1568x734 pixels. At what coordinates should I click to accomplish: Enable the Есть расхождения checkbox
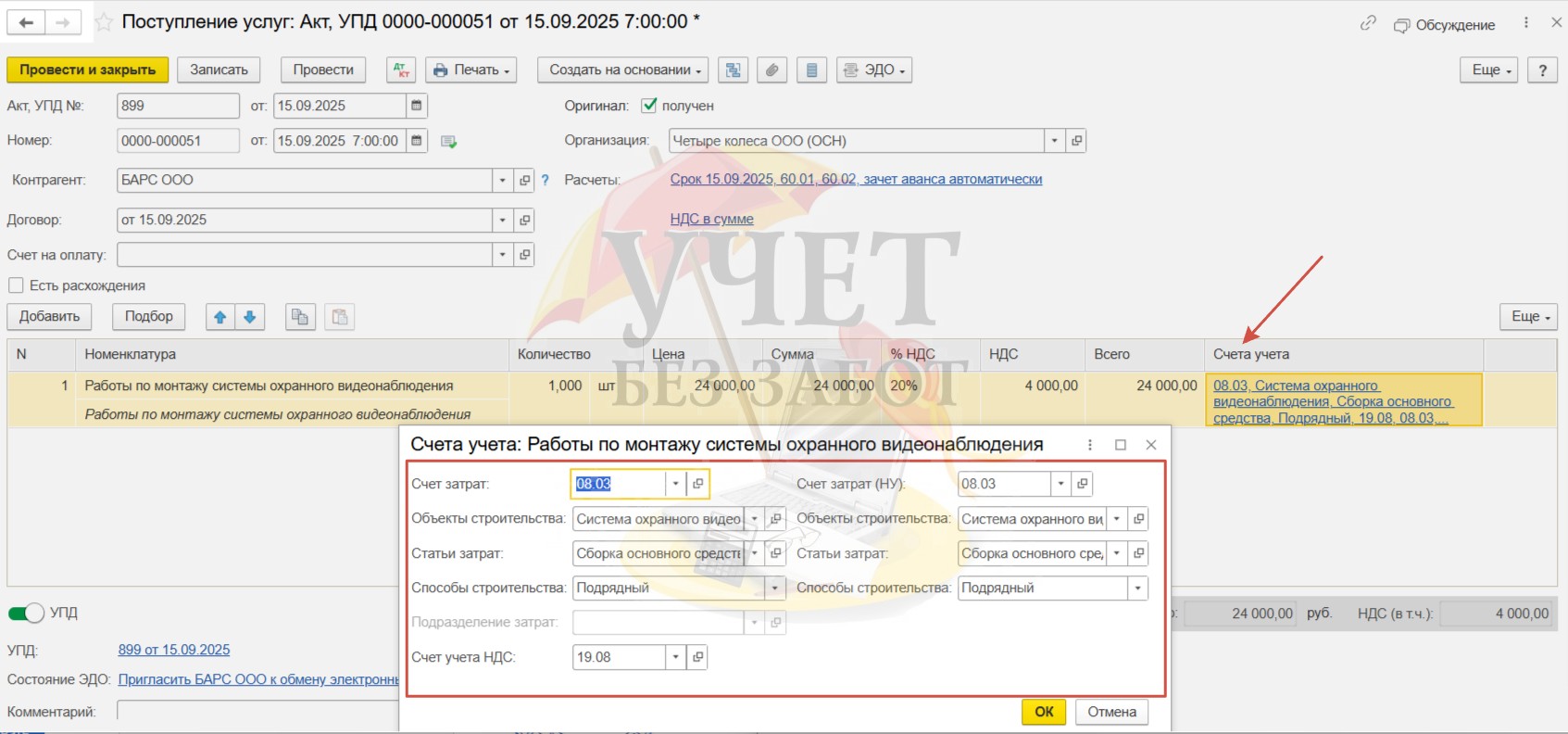[x=16, y=285]
